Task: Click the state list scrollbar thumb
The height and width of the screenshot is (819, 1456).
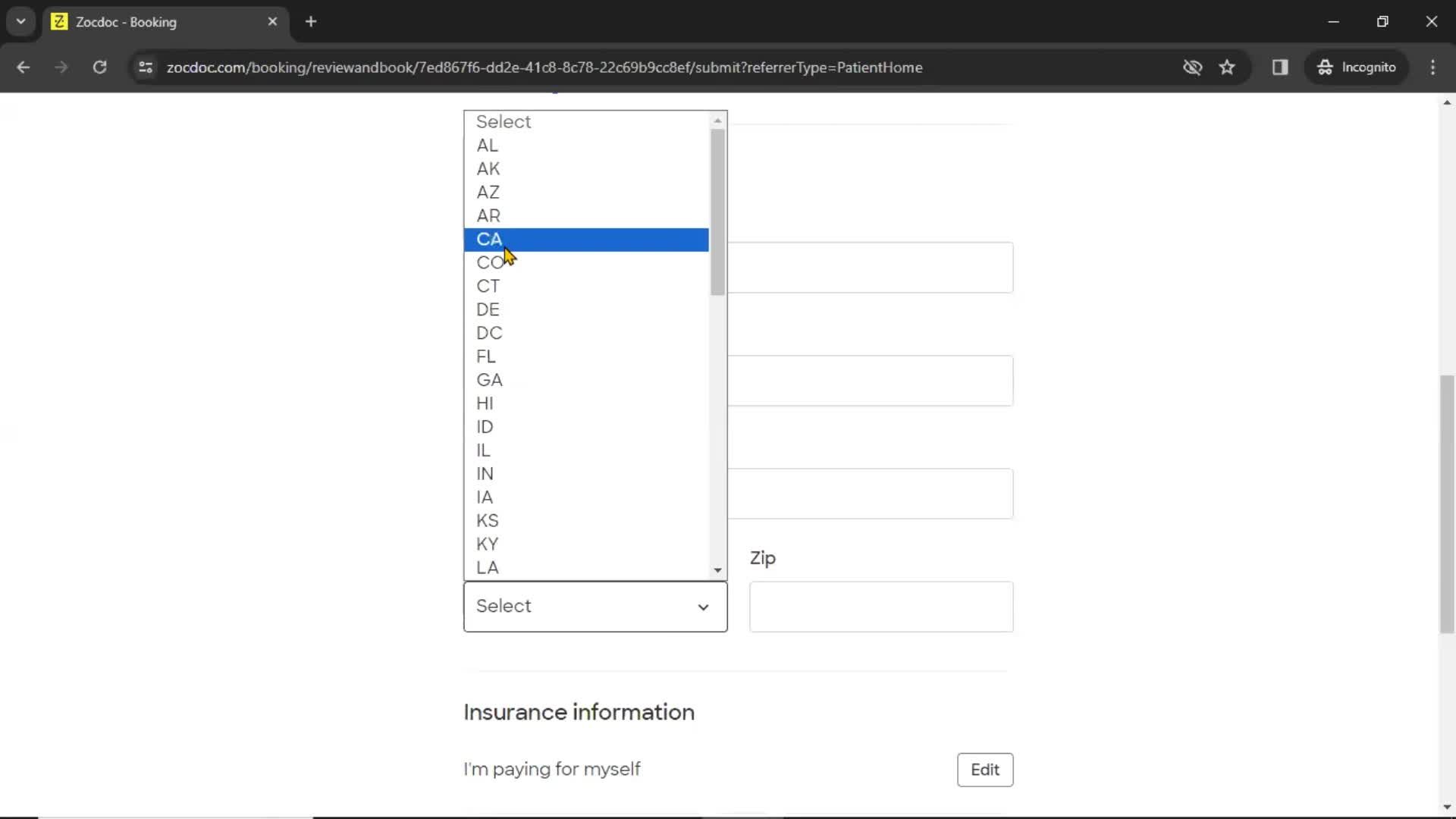Action: click(717, 212)
